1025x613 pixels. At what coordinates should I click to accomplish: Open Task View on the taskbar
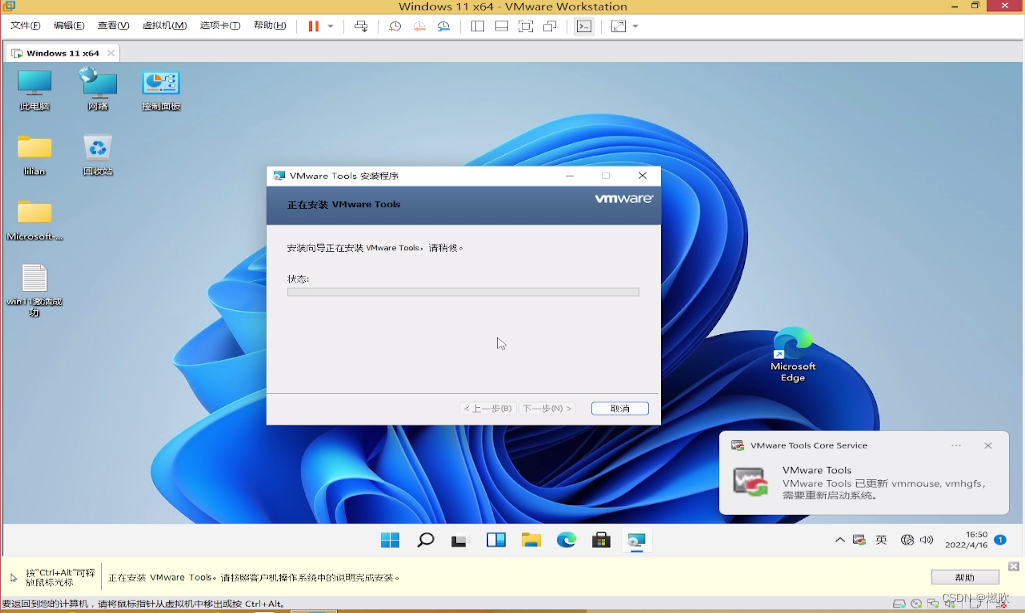click(460, 540)
